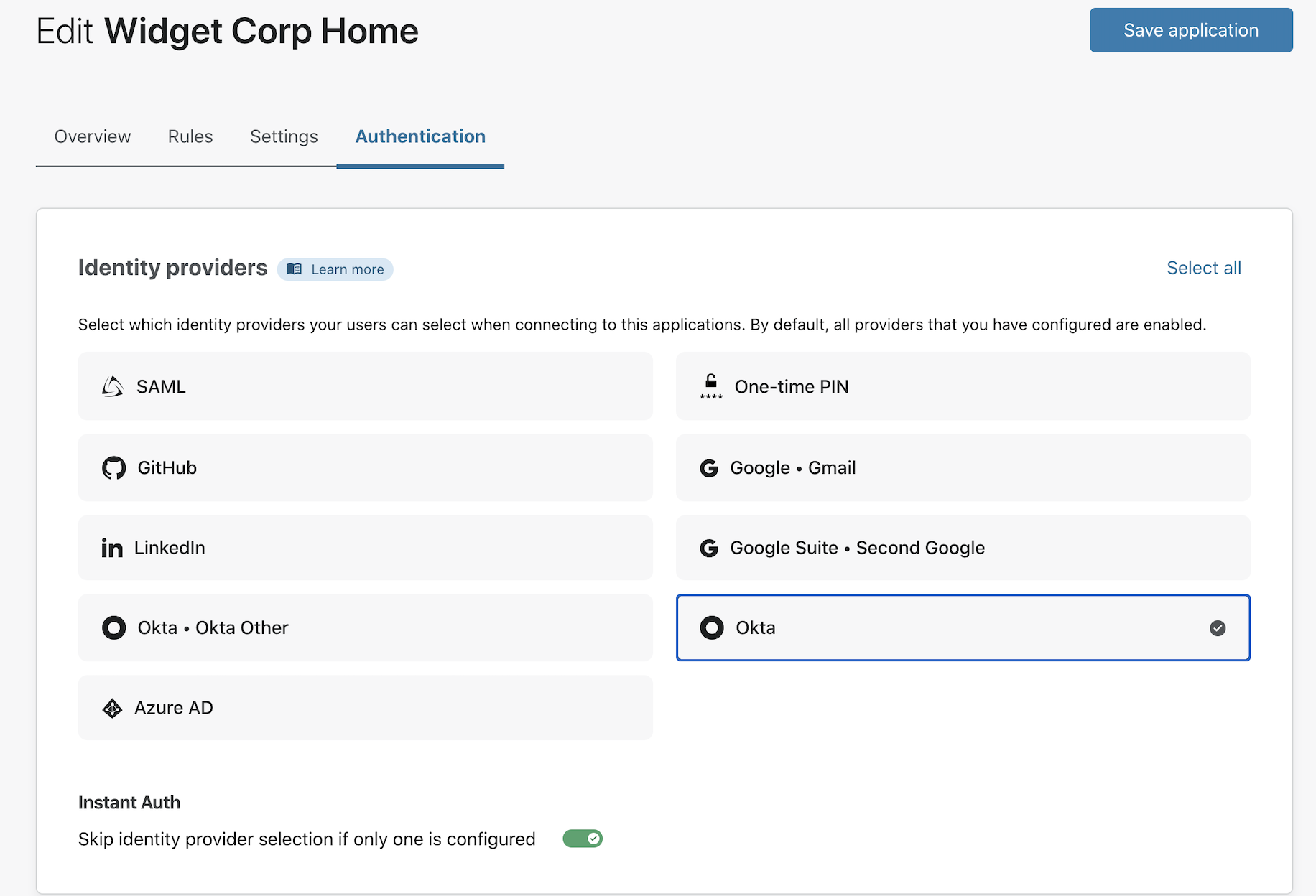This screenshot has width=1316, height=896.
Task: Click the One-time PIN lock icon
Action: point(710,386)
